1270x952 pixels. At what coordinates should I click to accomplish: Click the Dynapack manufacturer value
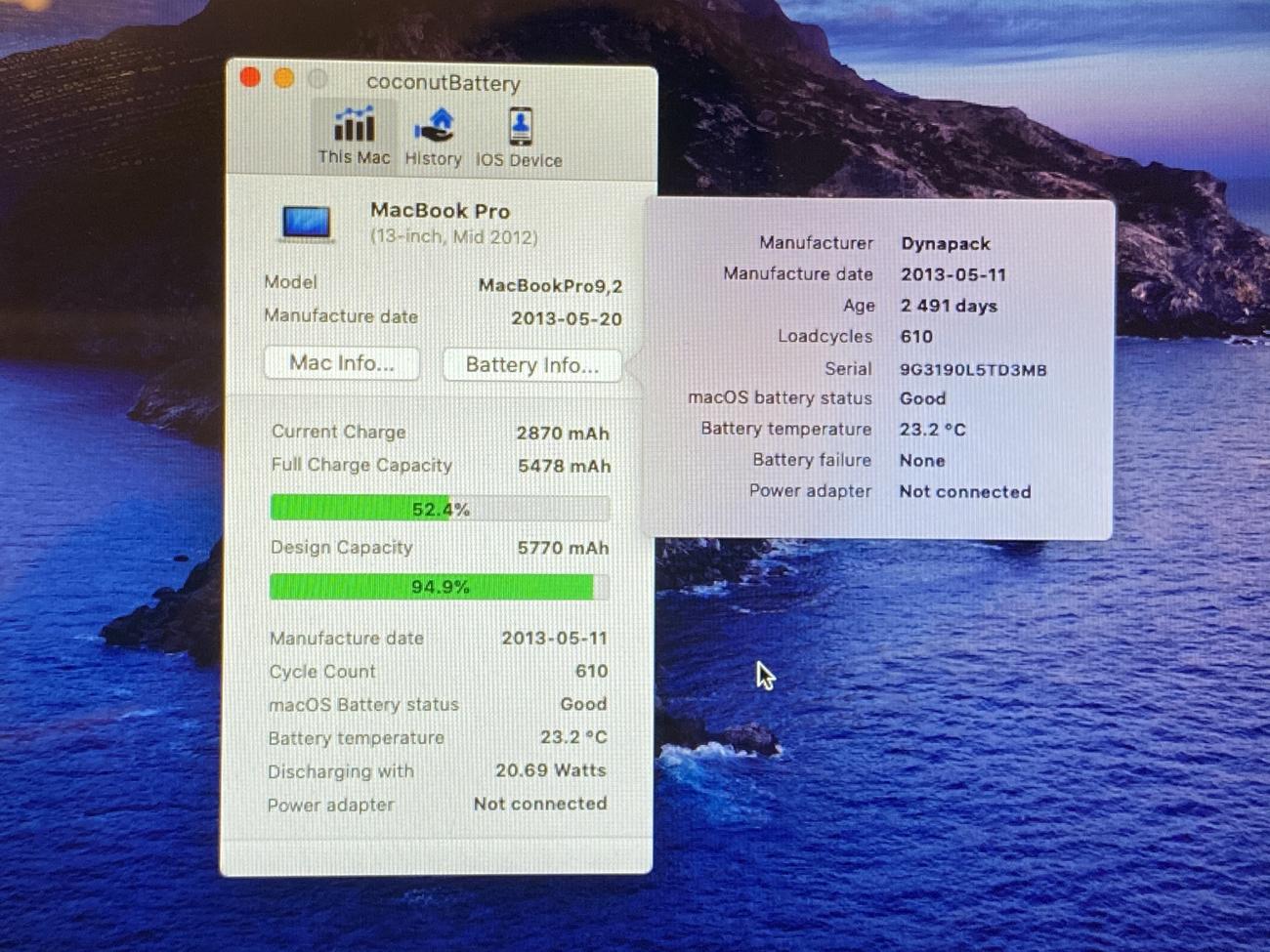(945, 244)
